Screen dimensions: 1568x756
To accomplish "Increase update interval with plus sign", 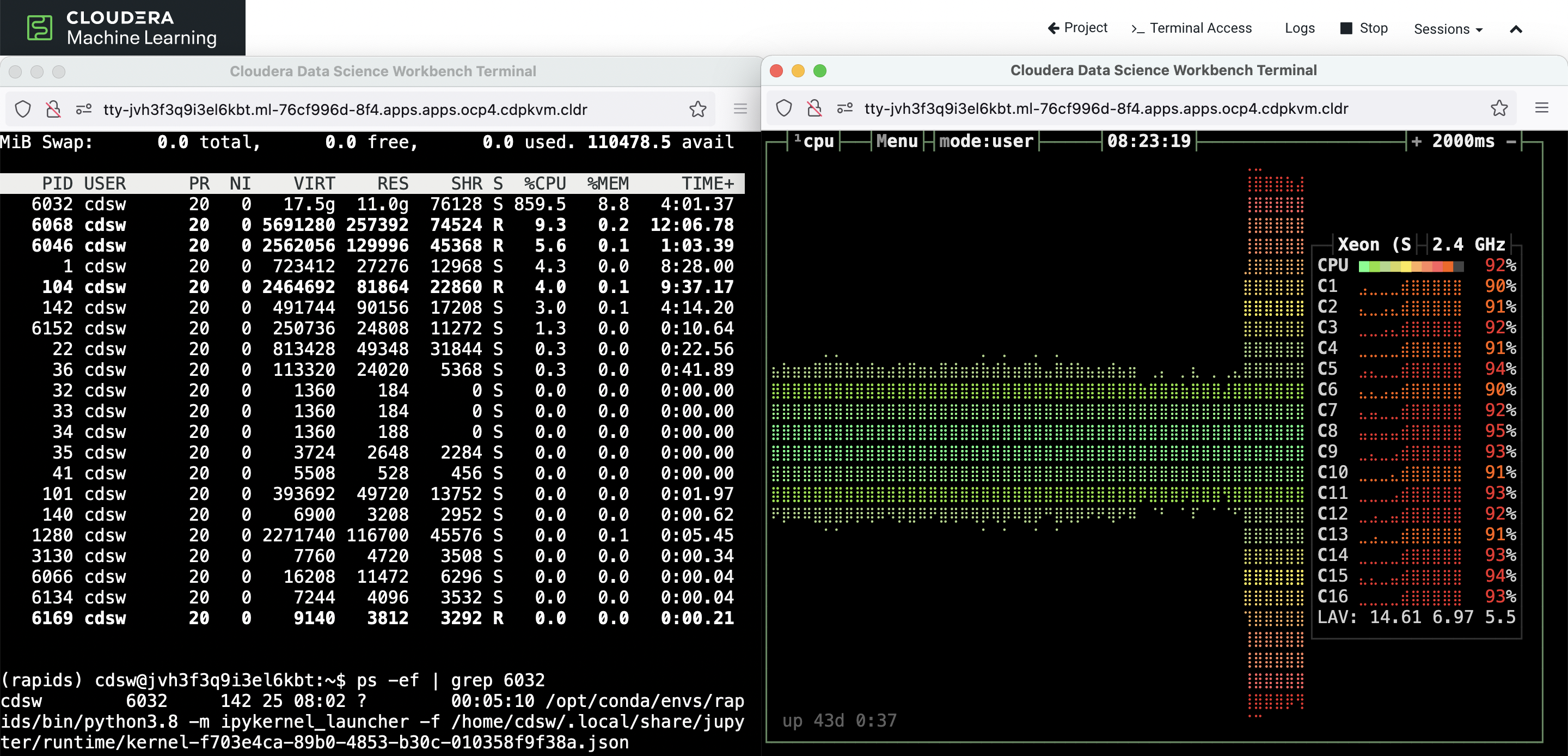I will point(1417,141).
